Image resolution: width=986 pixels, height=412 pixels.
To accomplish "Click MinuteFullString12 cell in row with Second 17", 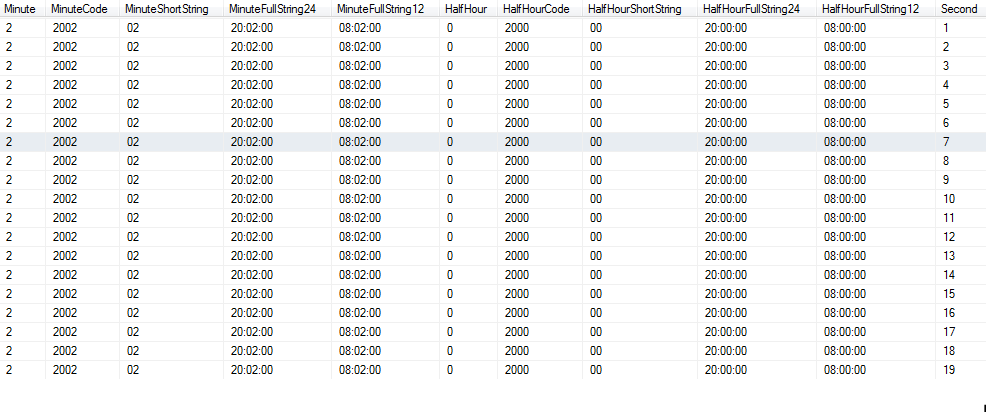I will coord(360,332).
